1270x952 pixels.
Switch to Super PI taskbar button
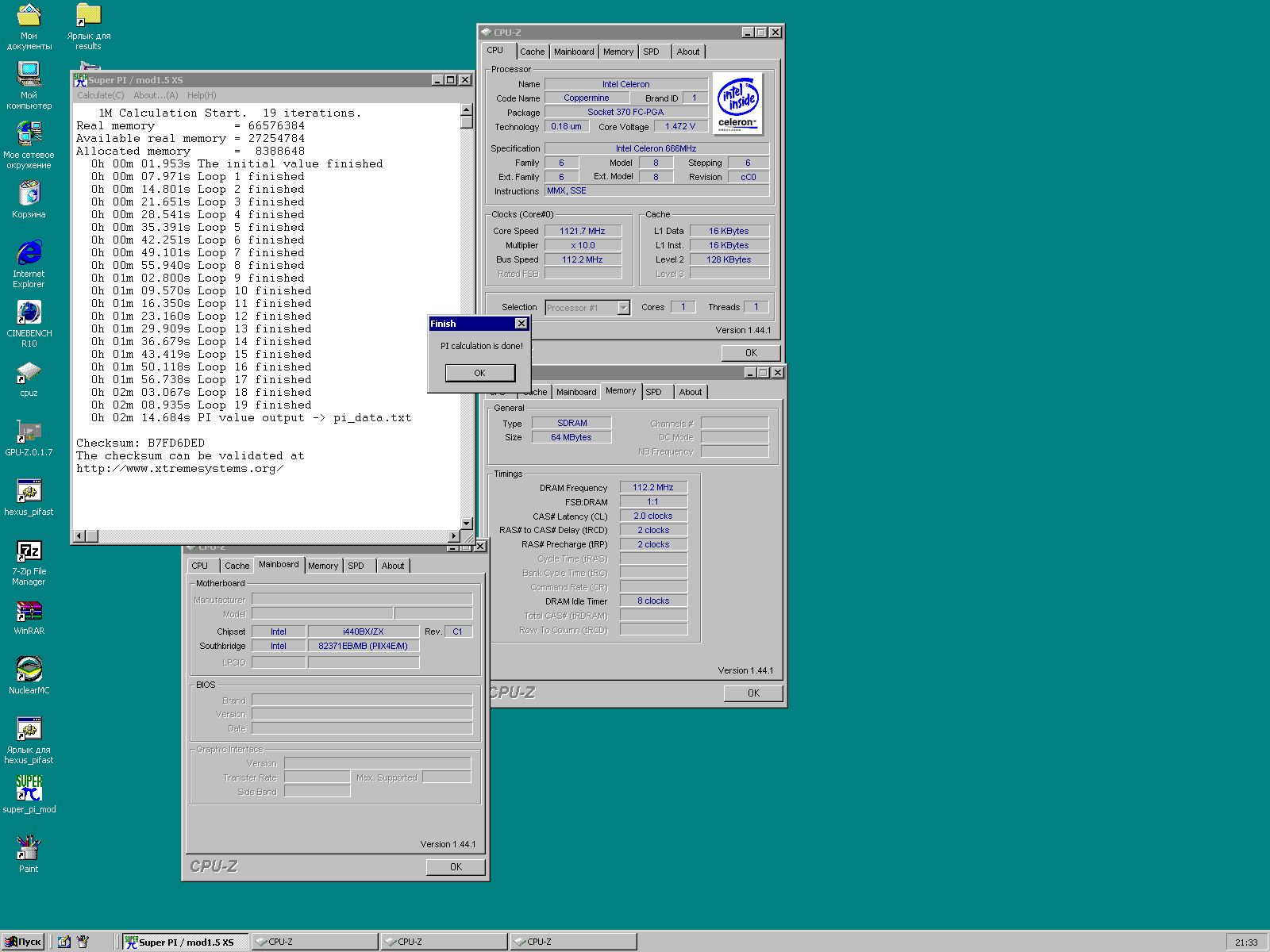click(x=186, y=942)
